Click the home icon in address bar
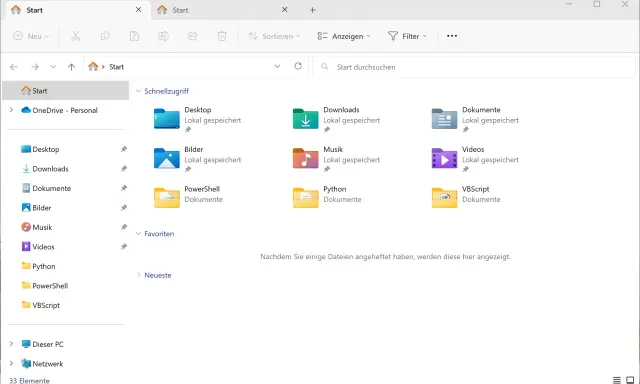This screenshot has width=640, height=384. (93, 66)
